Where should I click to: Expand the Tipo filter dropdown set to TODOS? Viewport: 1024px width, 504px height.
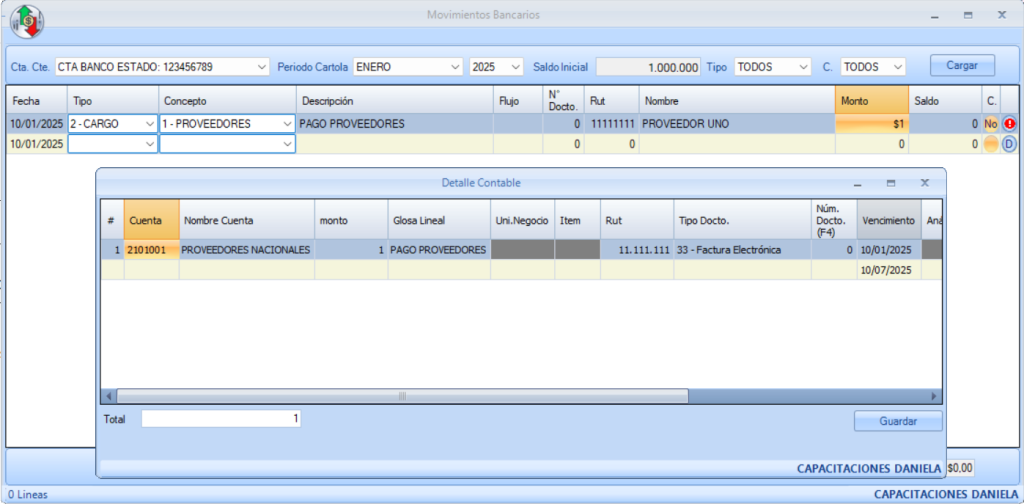[803, 67]
